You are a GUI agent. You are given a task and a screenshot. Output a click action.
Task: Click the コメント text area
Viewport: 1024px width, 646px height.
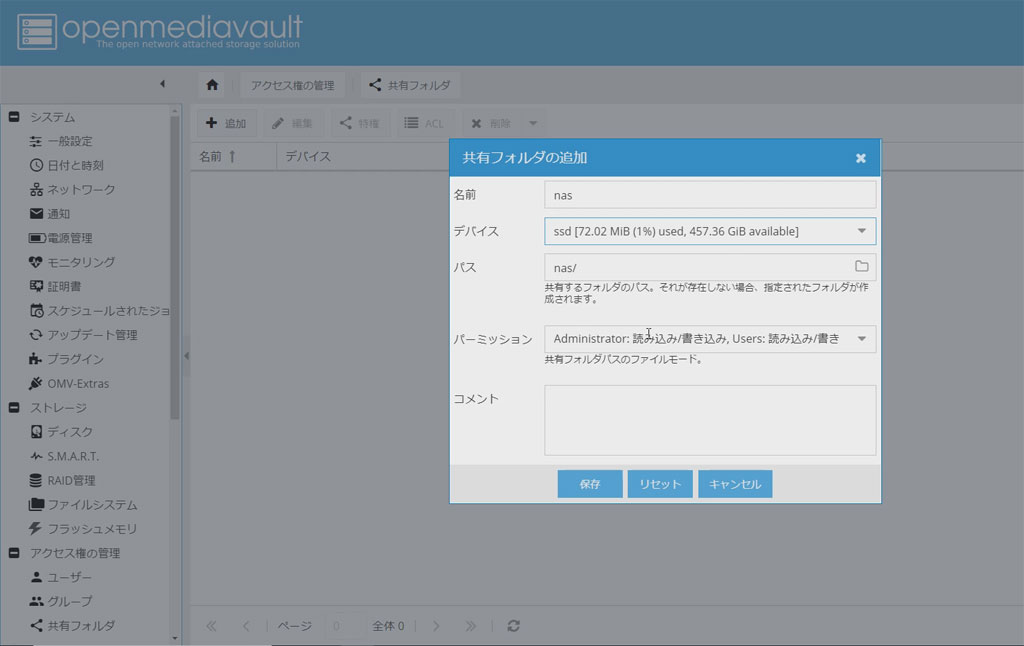710,420
